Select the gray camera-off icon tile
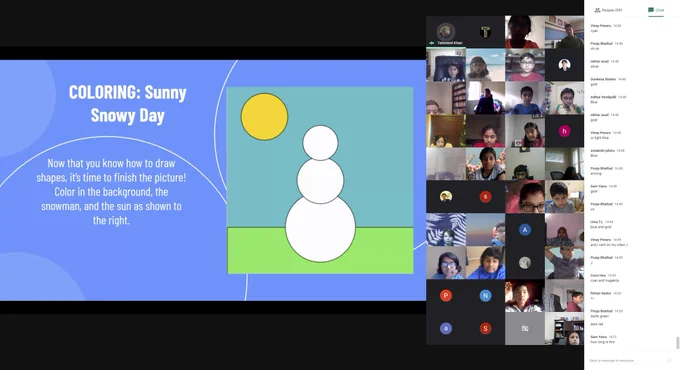The image size is (680, 370). click(x=525, y=328)
